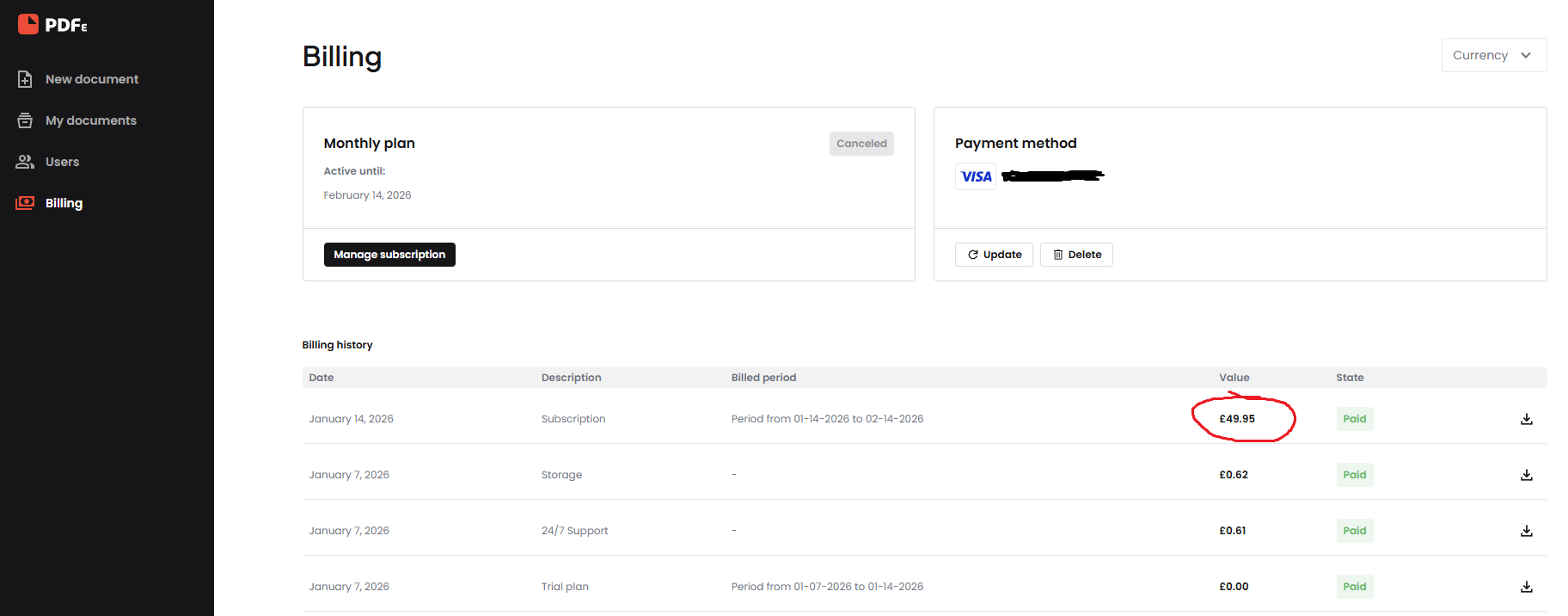Image resolution: width=1568 pixels, height=616 pixels.
Task: Click the Manage subscription button
Action: click(389, 255)
